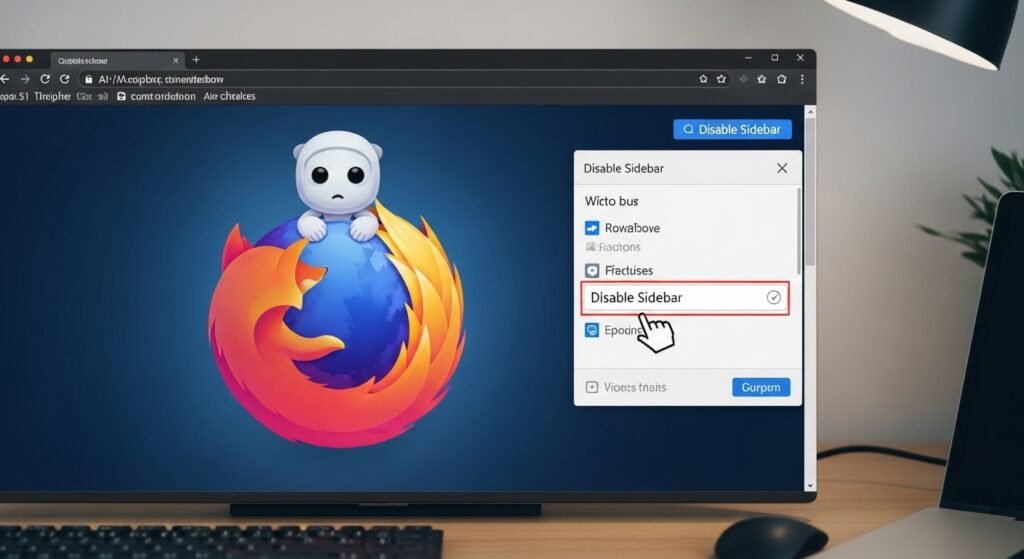Click the Epoding shield icon

pos(591,330)
